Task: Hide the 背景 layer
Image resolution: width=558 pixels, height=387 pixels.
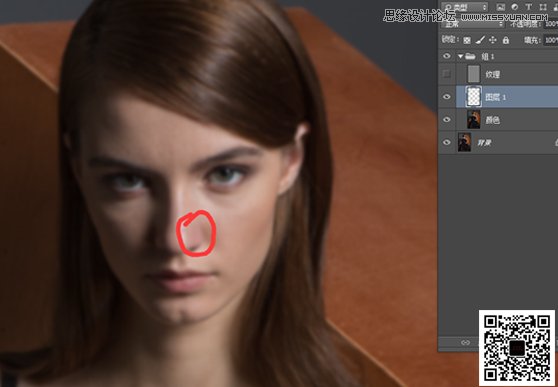Action: point(447,142)
